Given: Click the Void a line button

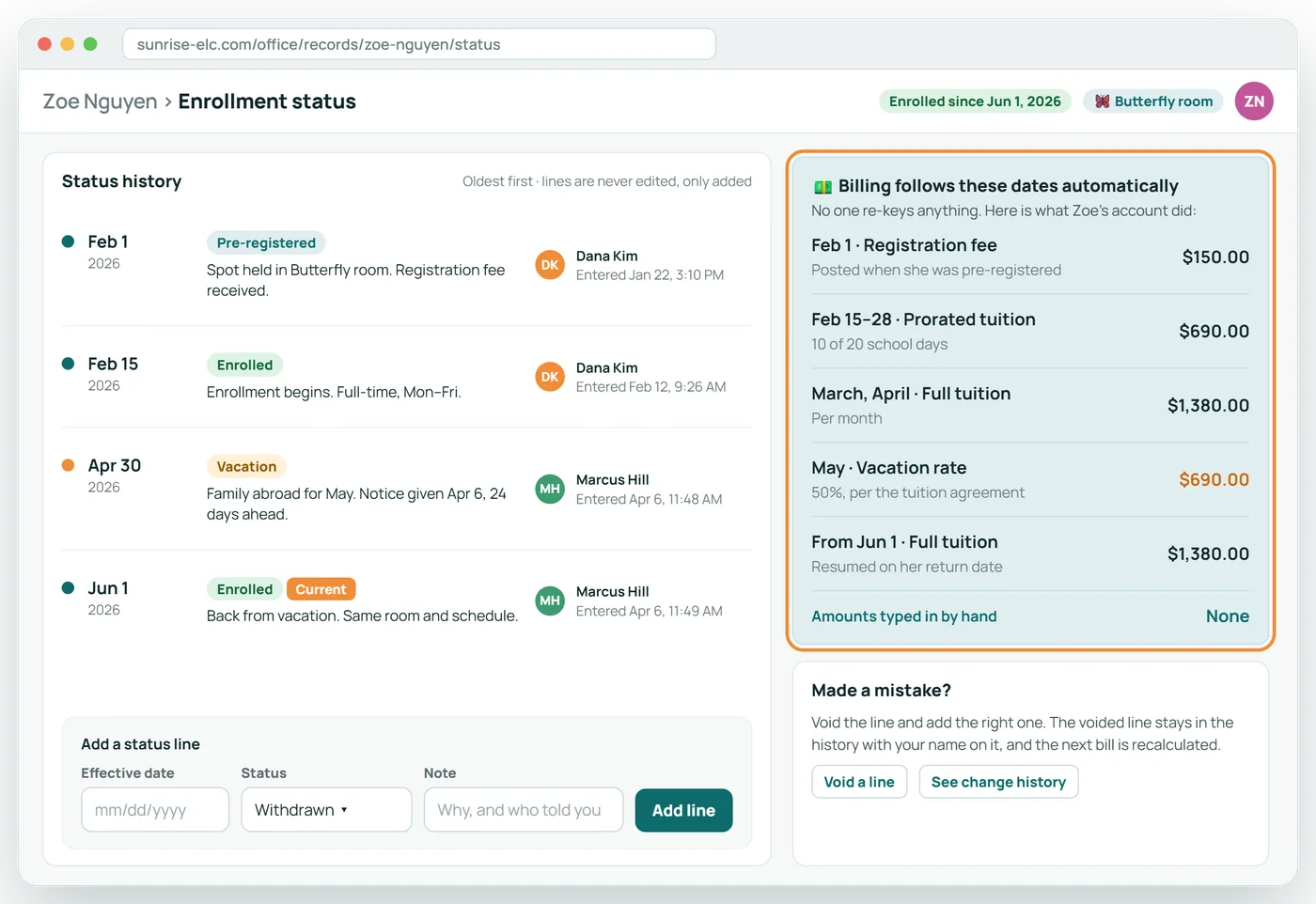Looking at the screenshot, I should point(859,782).
